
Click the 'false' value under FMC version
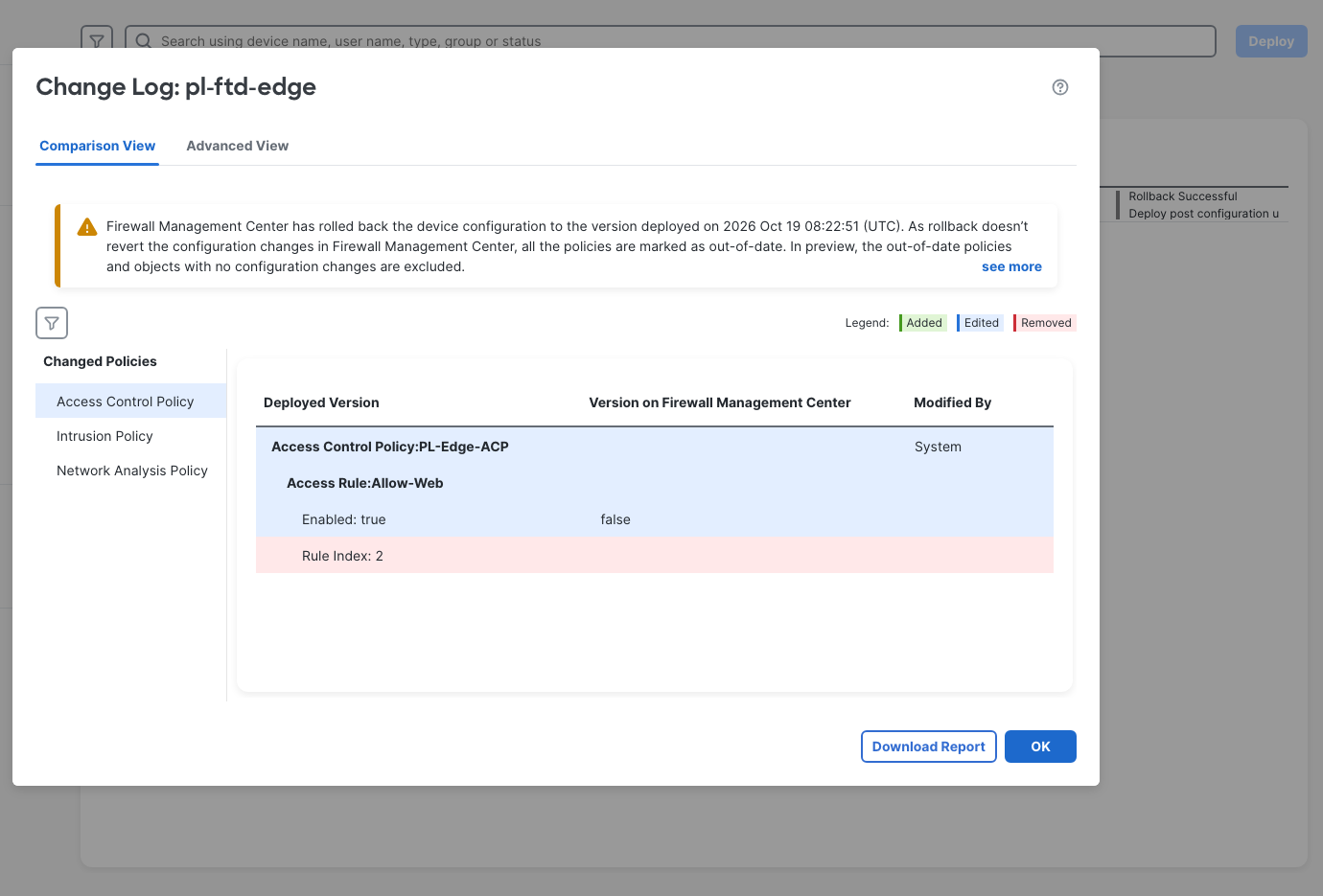[615, 519]
